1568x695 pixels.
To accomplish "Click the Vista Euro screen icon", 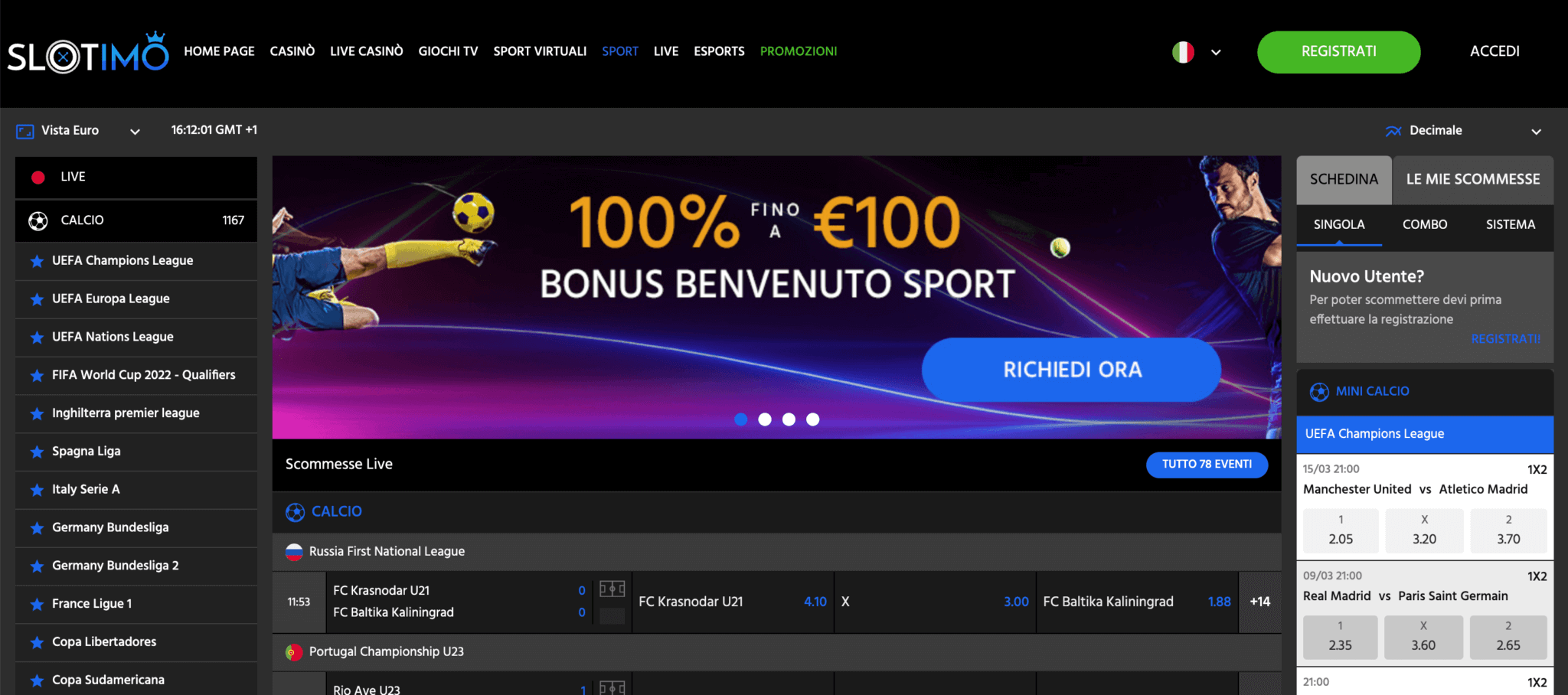I will (24, 131).
